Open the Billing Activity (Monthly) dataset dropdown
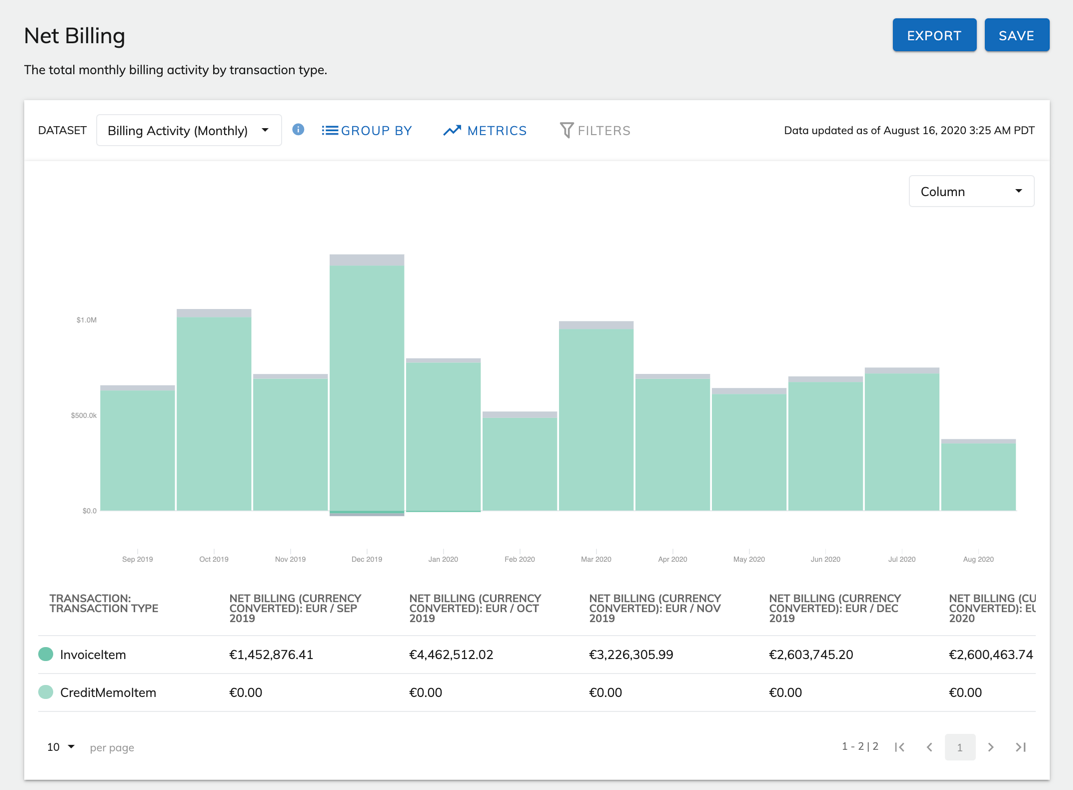 click(188, 130)
